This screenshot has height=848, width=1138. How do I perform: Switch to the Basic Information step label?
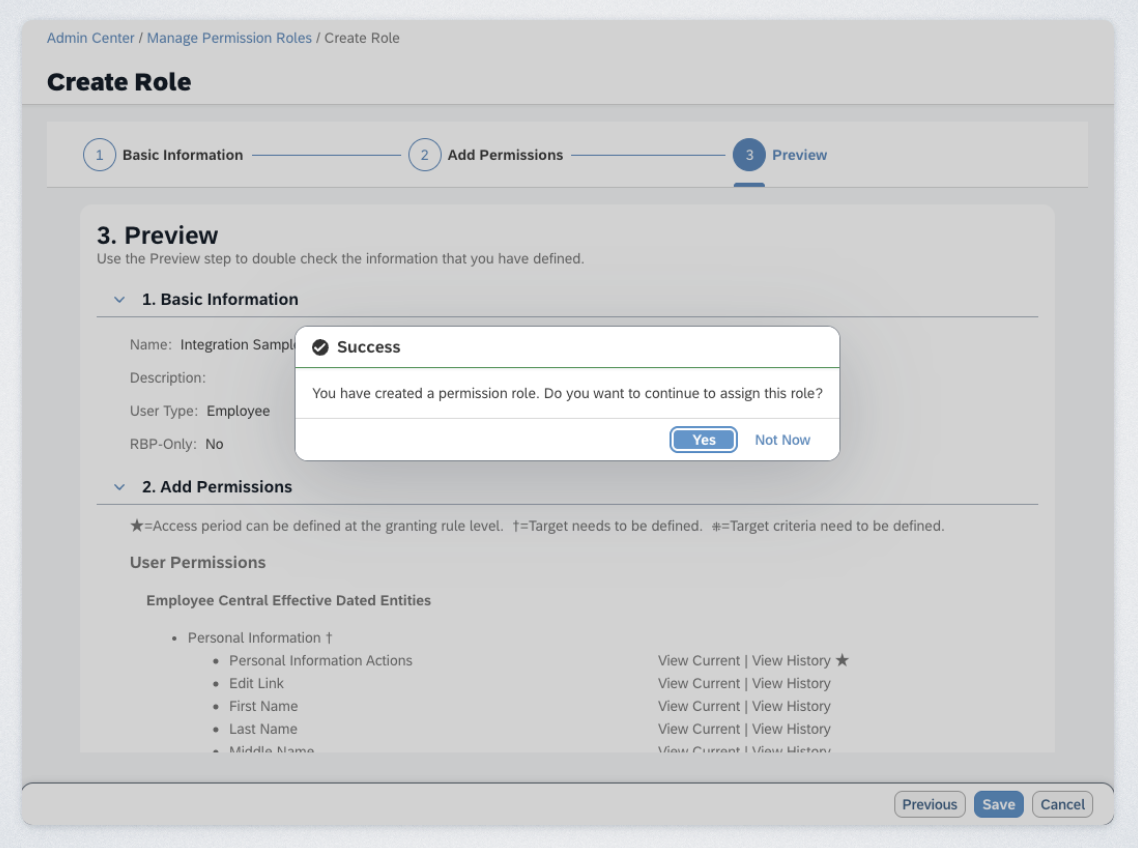(x=182, y=155)
